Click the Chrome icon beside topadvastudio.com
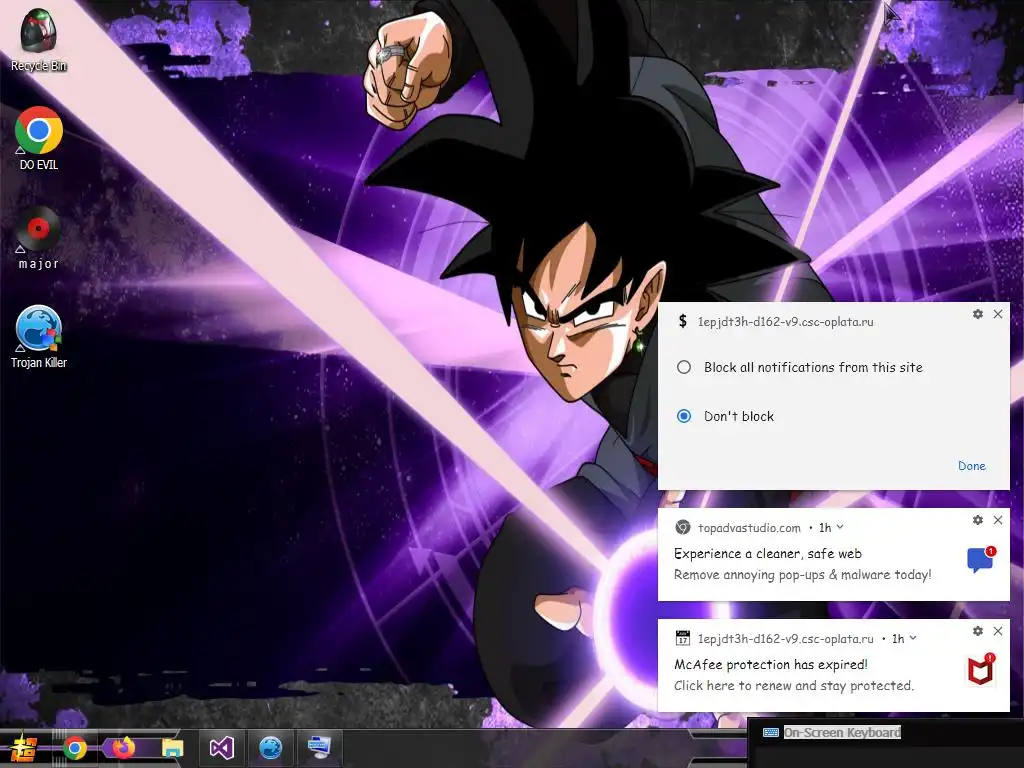Image resolution: width=1024 pixels, height=768 pixels. (x=682, y=527)
